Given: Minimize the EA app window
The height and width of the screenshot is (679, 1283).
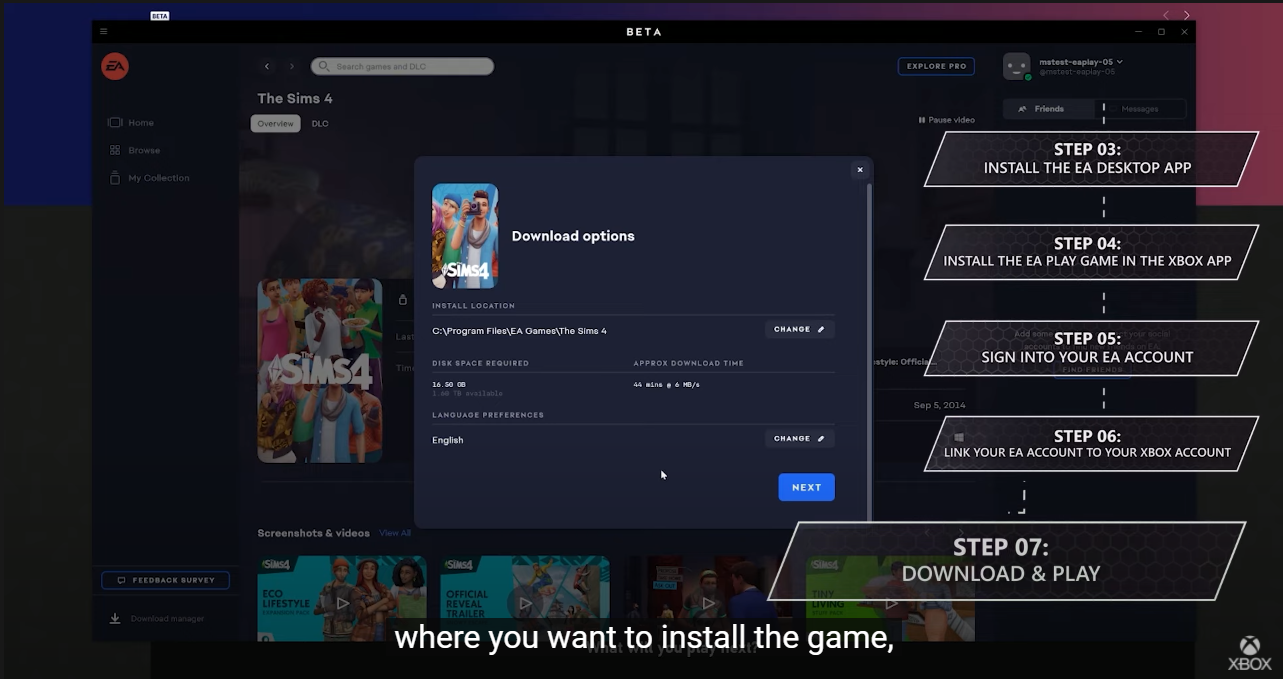Looking at the screenshot, I should (x=1137, y=32).
